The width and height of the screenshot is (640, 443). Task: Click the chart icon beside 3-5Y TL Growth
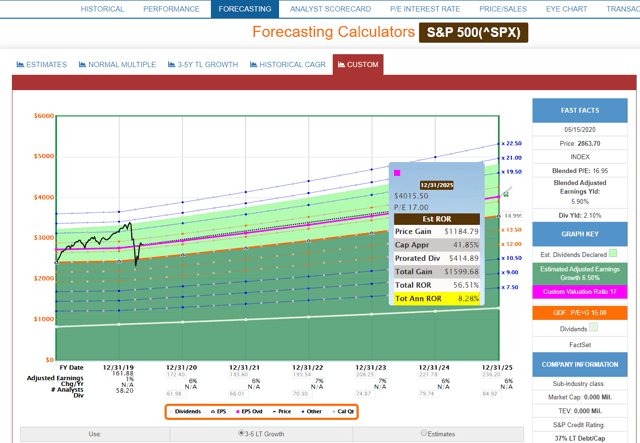click(x=172, y=64)
